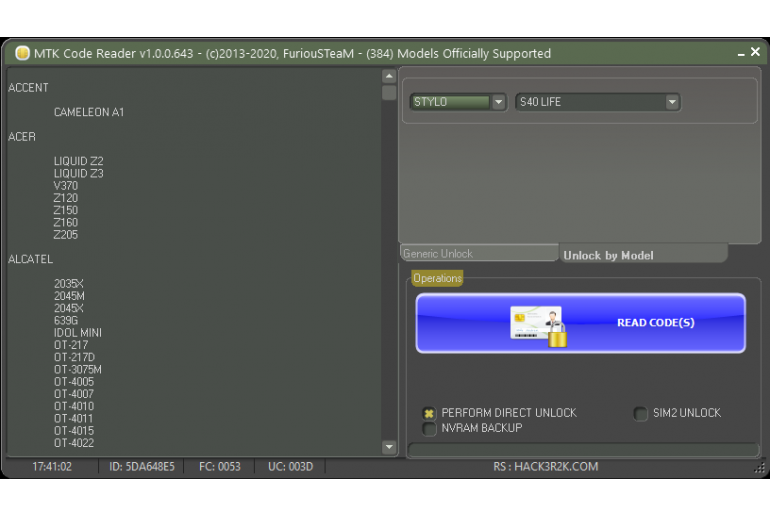Click the MTK Code Reader app icon
770x518 pixels.
click(22, 53)
